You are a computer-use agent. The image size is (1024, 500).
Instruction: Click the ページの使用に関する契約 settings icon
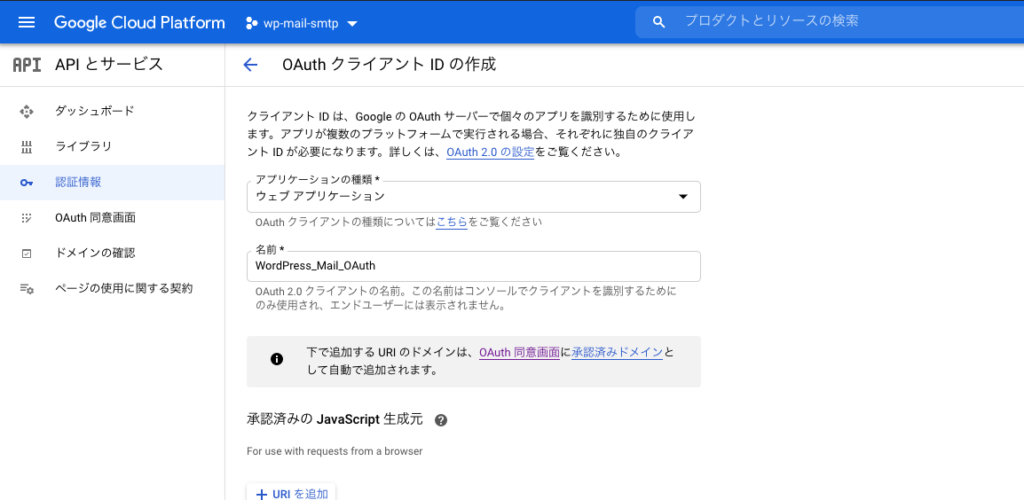click(27, 288)
